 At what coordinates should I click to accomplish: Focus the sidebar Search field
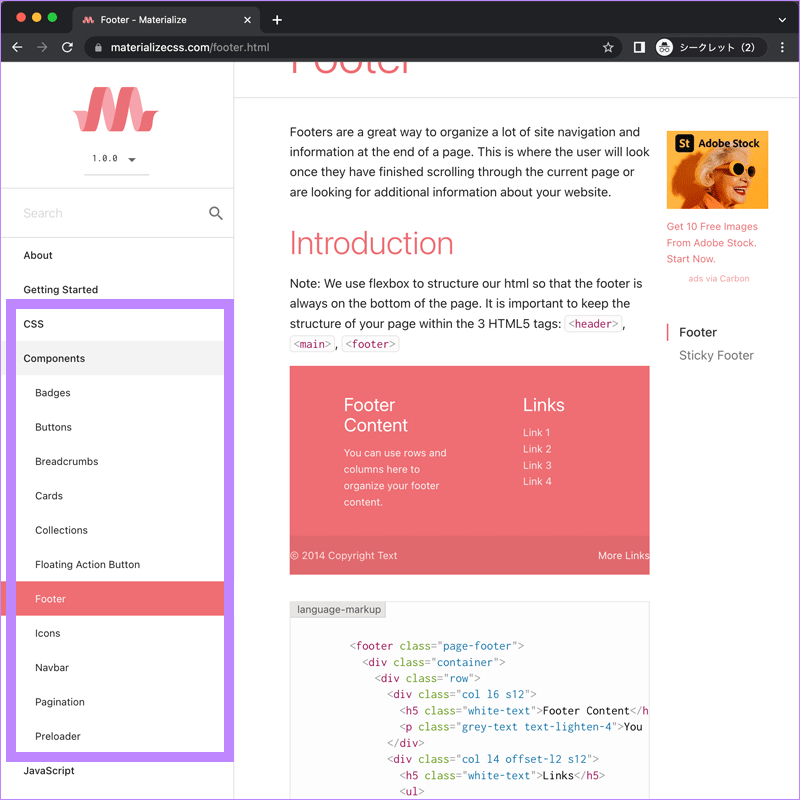click(110, 213)
